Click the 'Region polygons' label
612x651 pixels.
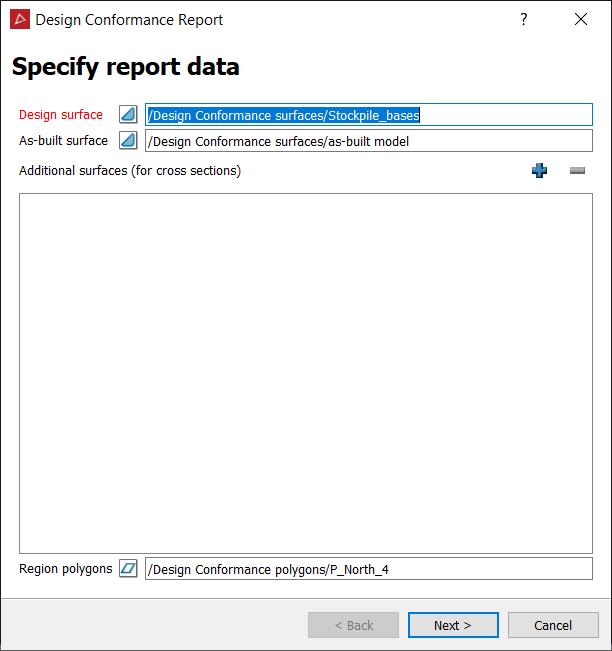tap(66, 569)
